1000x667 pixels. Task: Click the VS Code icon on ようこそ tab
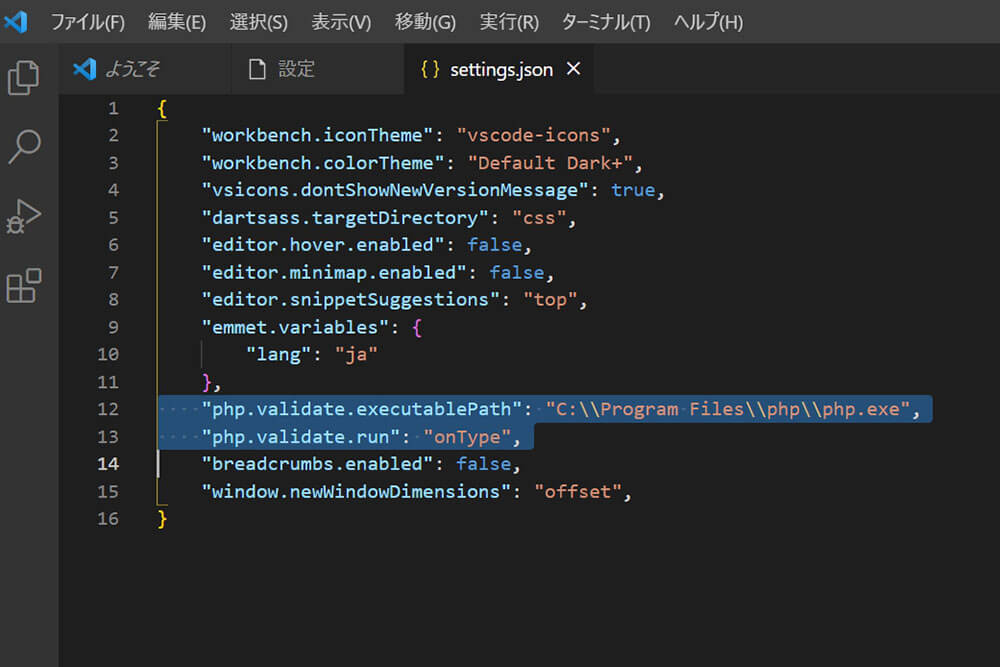(85, 69)
